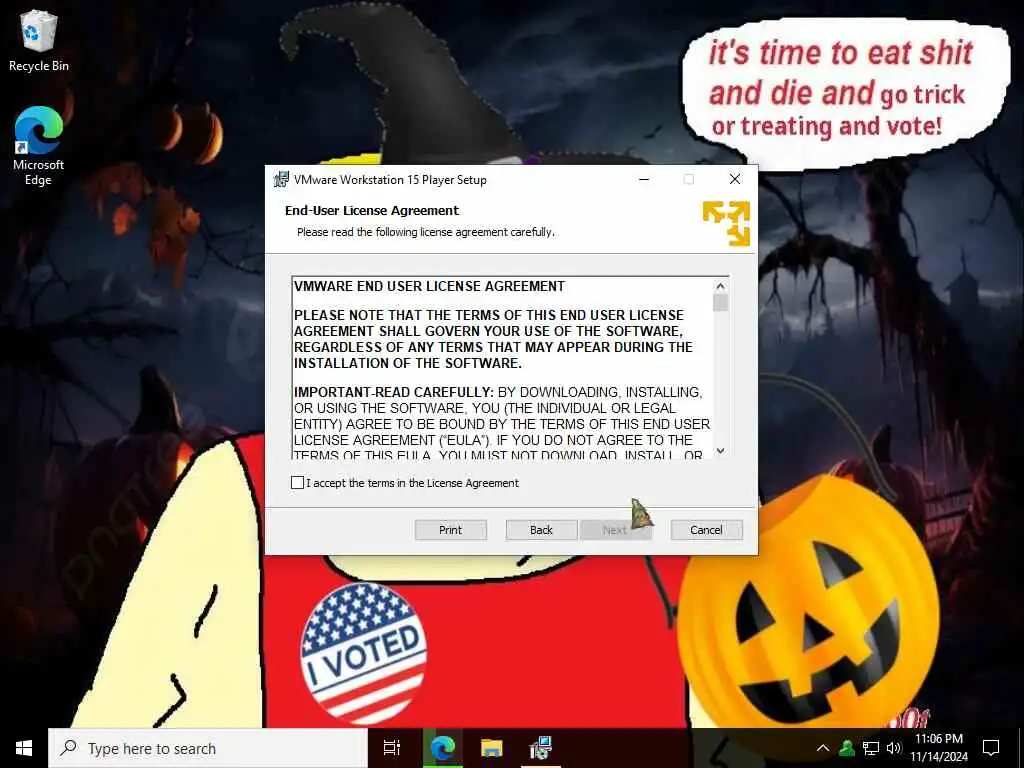Accept the License Agreement terms checkbox
1024x768 pixels.
coord(297,483)
